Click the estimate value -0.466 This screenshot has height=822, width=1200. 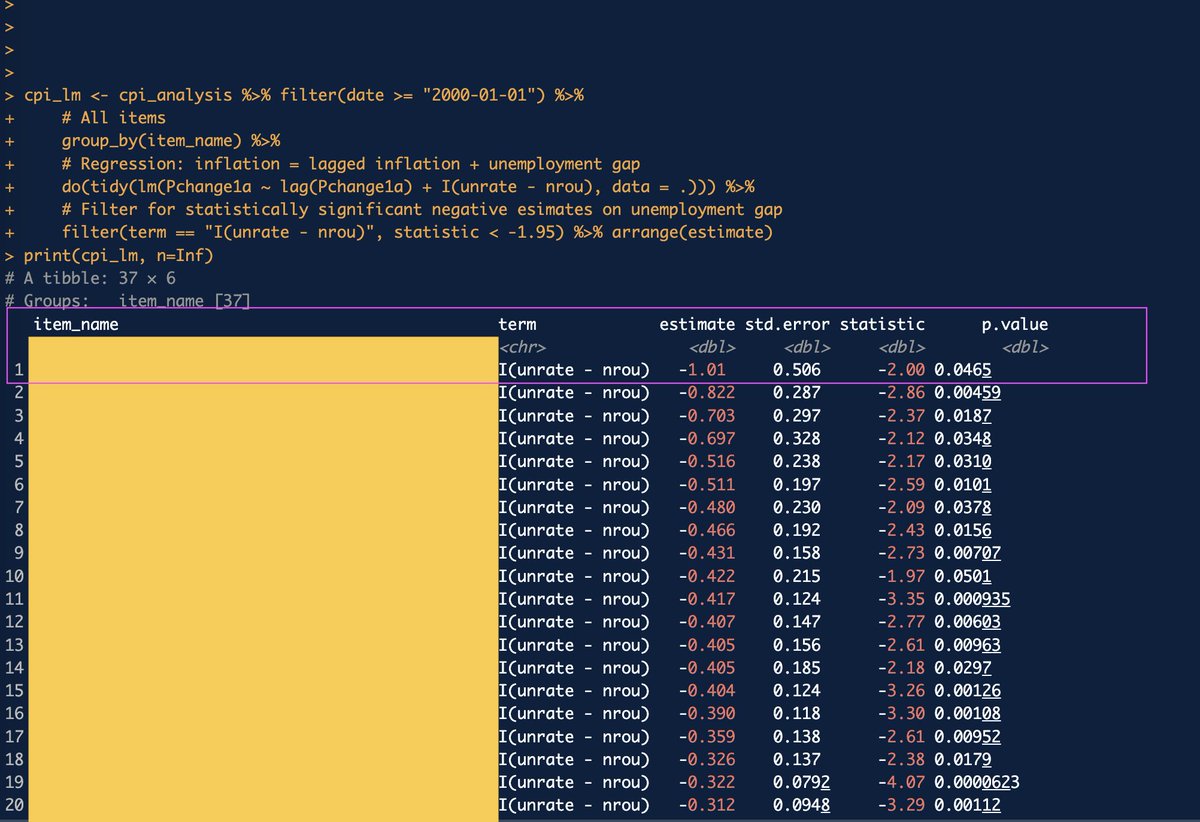point(707,530)
